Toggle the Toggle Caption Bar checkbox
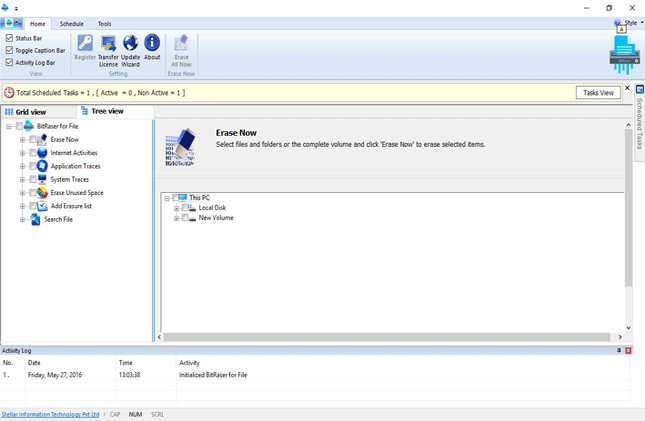Screen dimensions: 645x421 pos(9,50)
